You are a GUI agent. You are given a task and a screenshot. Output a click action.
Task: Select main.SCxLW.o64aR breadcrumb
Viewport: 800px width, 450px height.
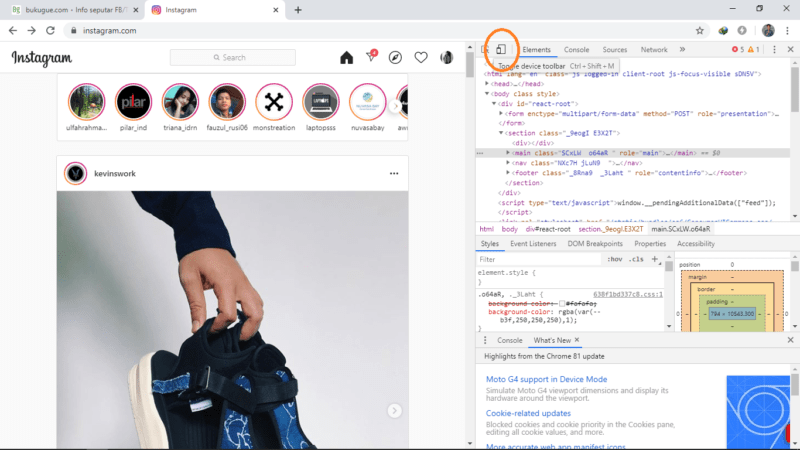pyautogui.click(x=681, y=229)
